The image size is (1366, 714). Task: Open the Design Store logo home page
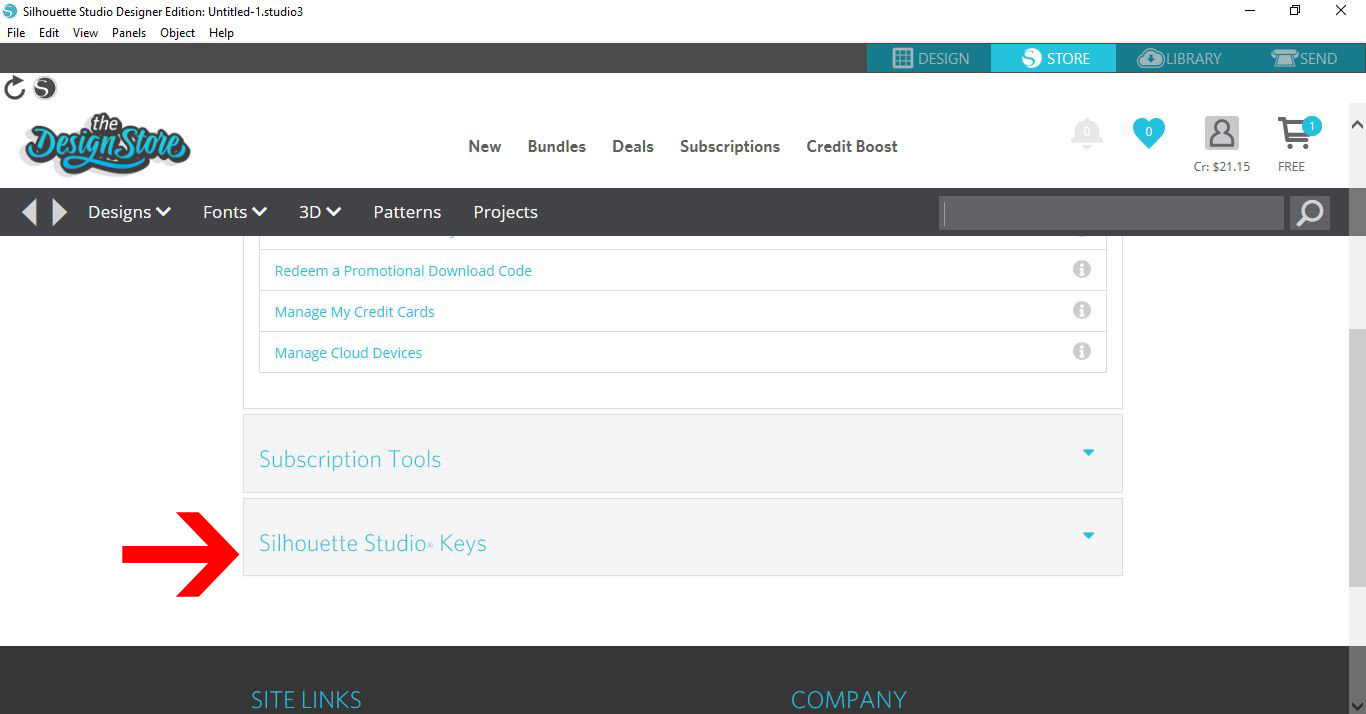pos(104,145)
